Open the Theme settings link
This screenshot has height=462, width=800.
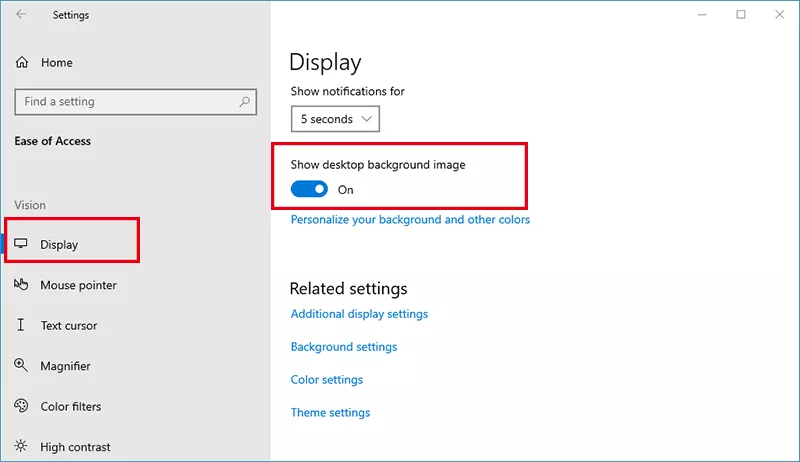[x=330, y=413]
